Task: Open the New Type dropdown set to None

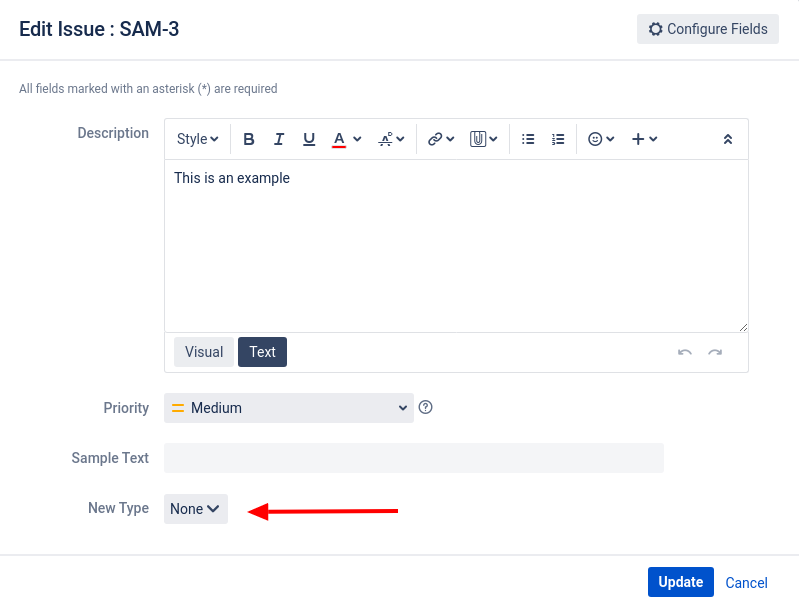Action: 196,509
